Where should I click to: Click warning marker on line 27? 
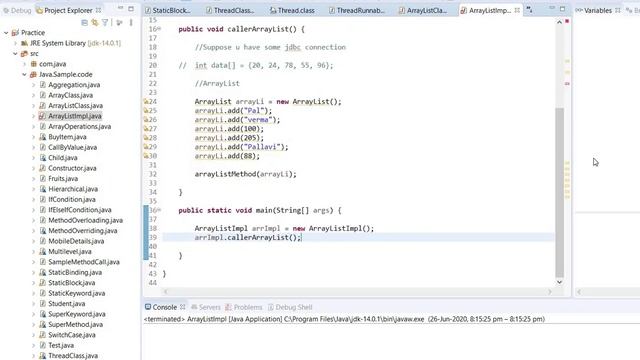[x=146, y=129]
